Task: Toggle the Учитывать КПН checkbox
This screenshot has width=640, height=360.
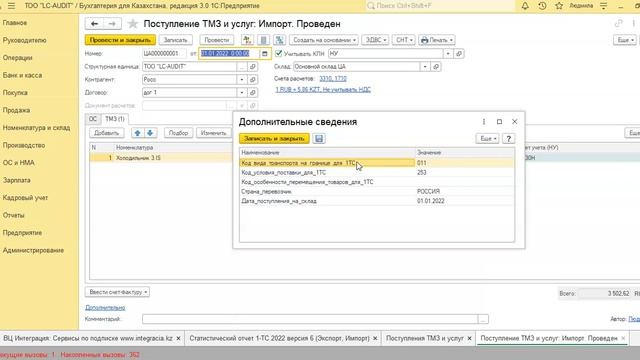Action: [x=279, y=53]
